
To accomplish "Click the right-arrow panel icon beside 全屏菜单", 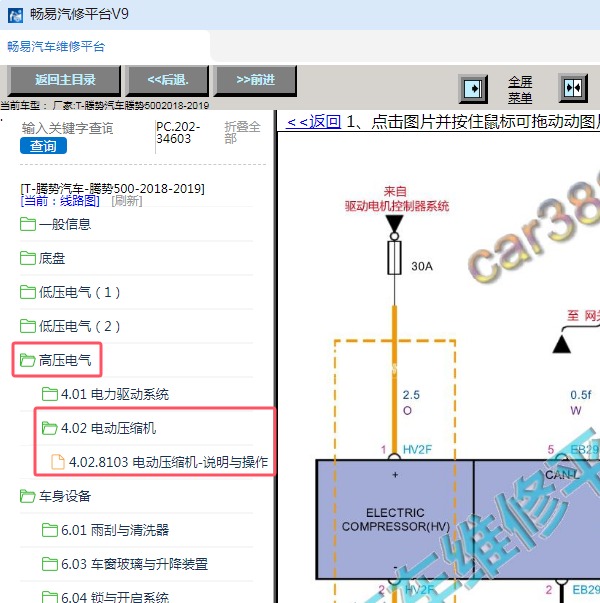I will coord(473,89).
